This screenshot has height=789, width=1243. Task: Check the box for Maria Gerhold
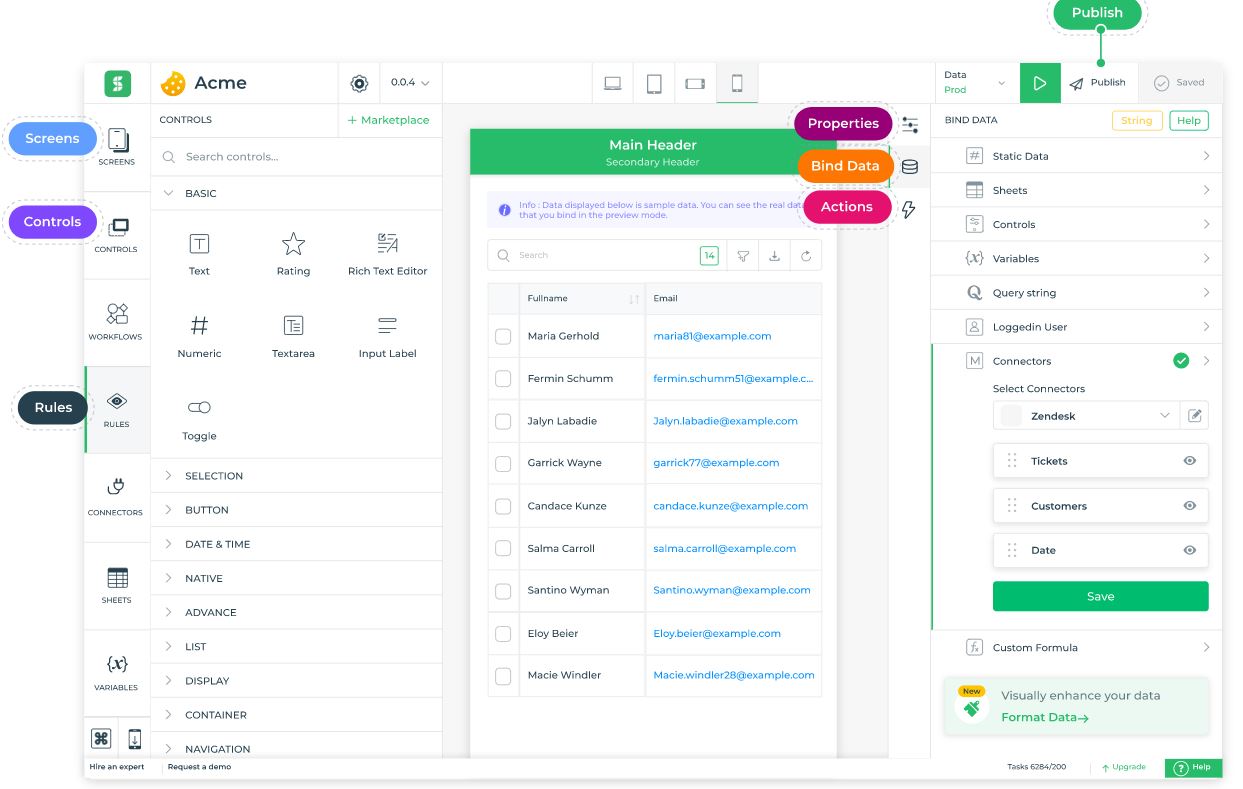tap(503, 337)
